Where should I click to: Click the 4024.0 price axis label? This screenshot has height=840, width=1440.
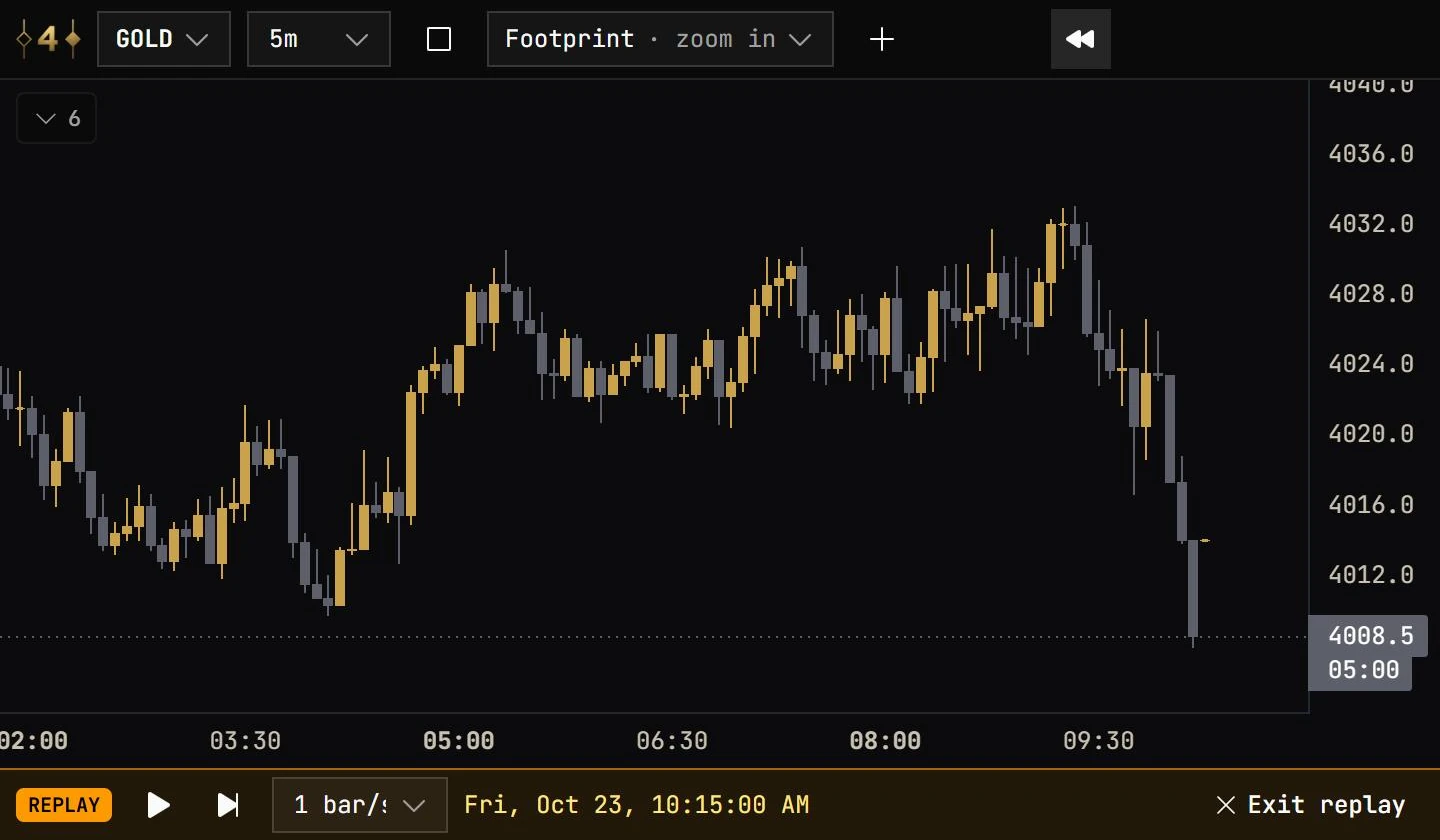pos(1371,364)
